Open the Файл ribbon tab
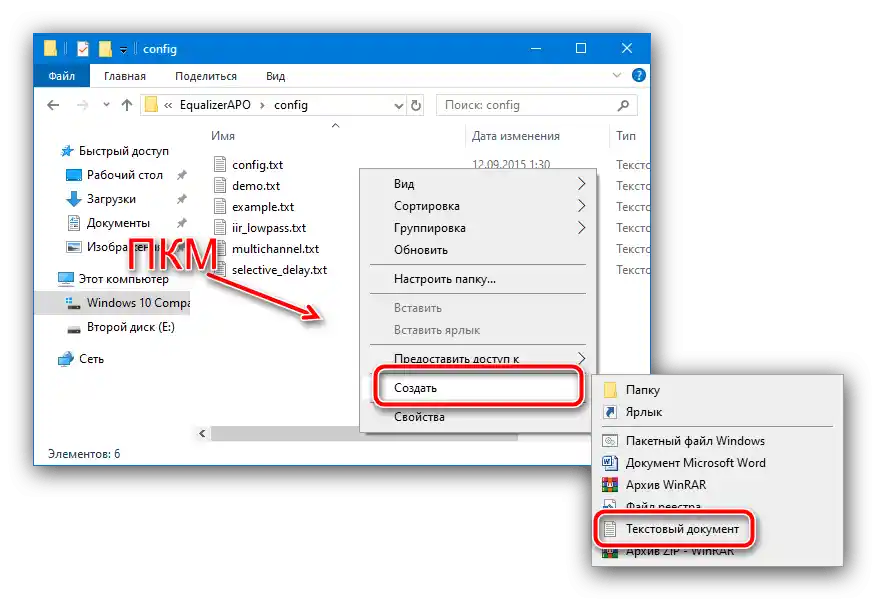This screenshot has height=600, width=877. click(62, 76)
